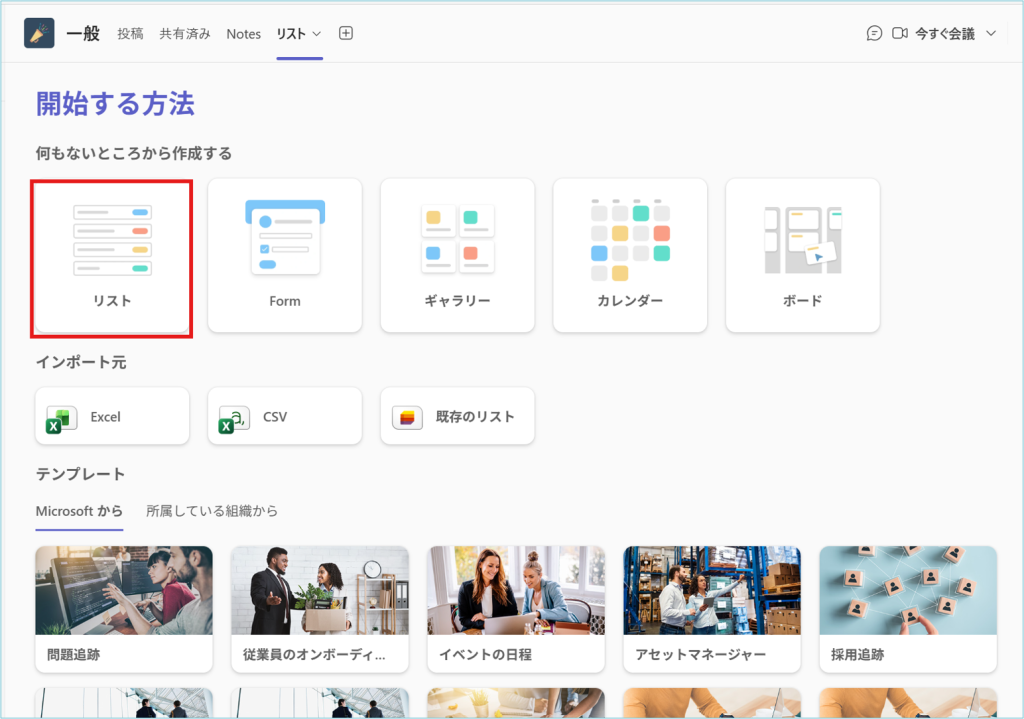Image resolution: width=1024 pixels, height=719 pixels.
Task: Open the 問題追跡 template thumbnail
Action: coord(124,591)
